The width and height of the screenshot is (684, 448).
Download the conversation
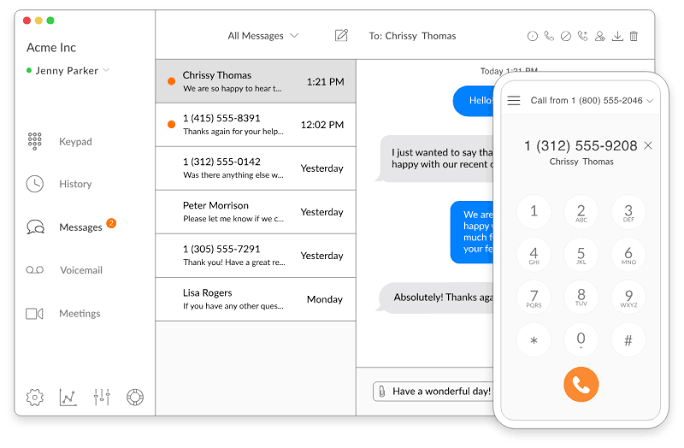coord(617,36)
